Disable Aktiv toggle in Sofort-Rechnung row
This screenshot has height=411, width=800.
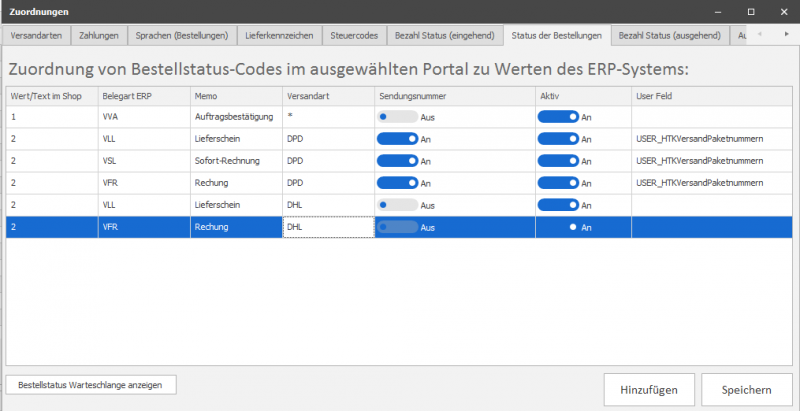click(x=558, y=161)
